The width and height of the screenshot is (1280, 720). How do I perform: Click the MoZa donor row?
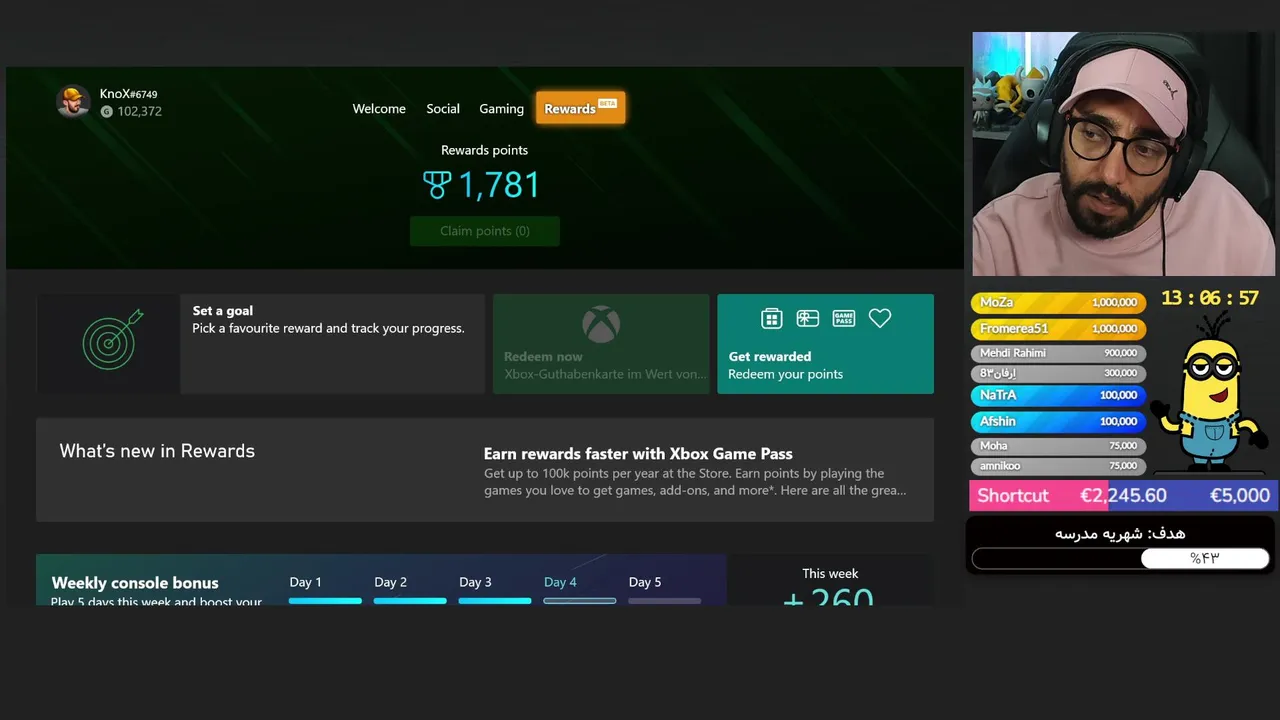1058,302
